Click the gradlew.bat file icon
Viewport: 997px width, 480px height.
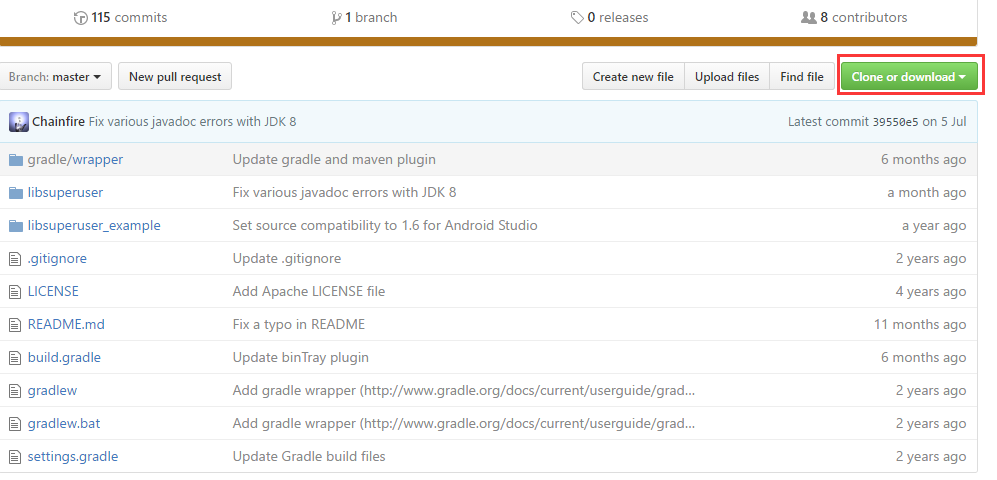15,424
